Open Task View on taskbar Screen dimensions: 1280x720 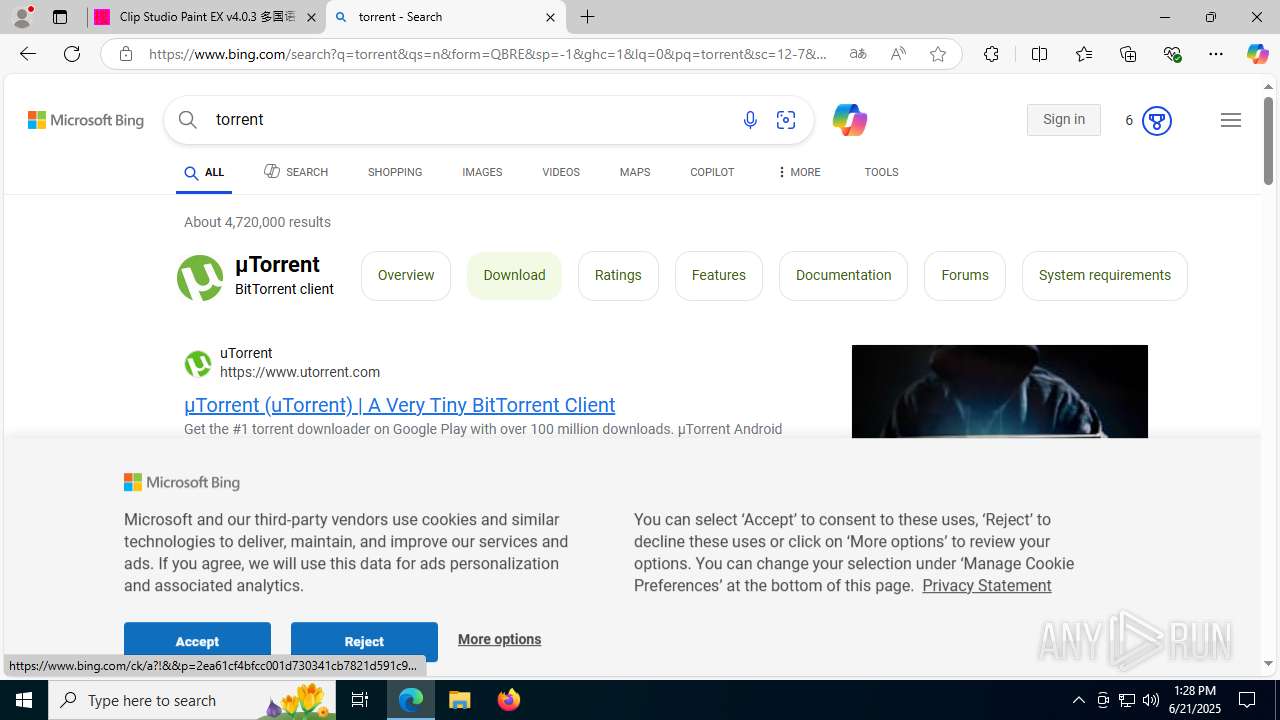point(360,700)
